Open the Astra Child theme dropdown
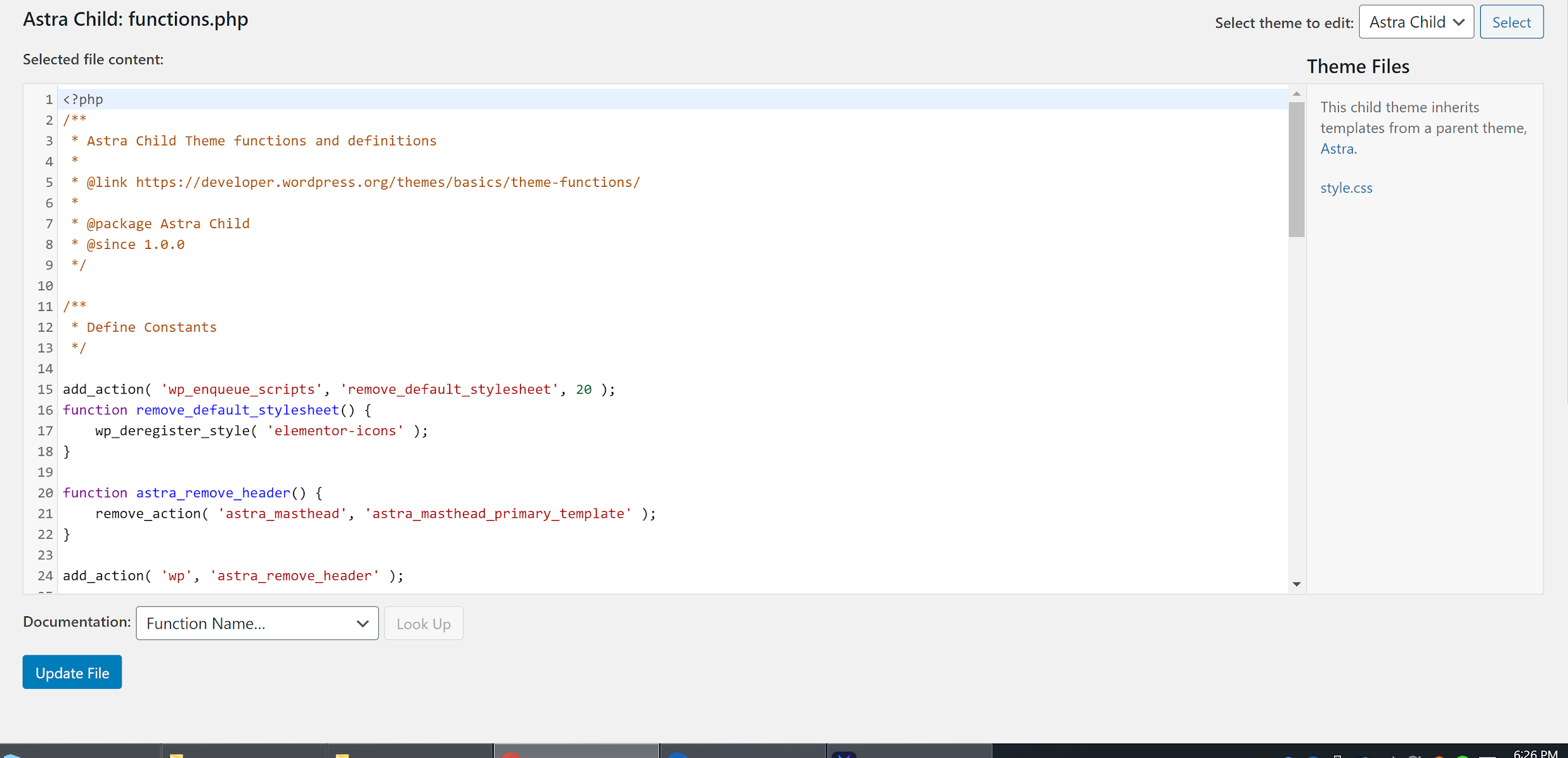The width and height of the screenshot is (1568, 758). coord(1416,22)
